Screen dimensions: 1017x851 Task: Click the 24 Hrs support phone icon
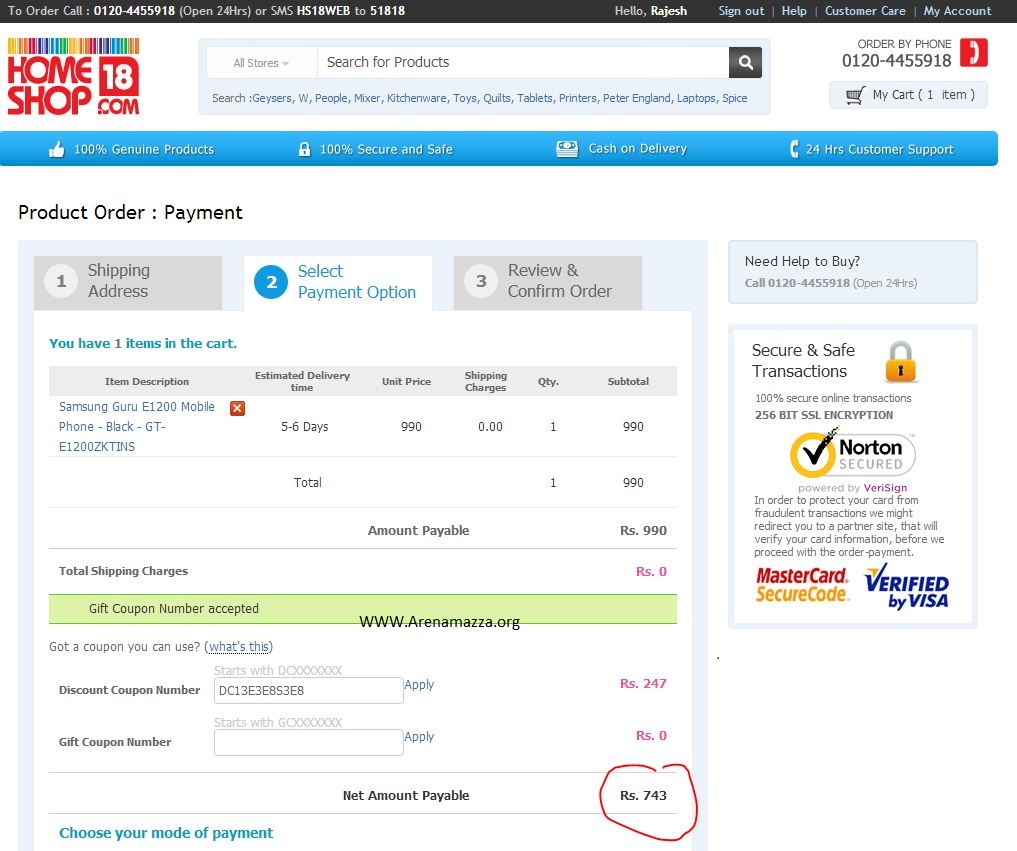point(794,149)
